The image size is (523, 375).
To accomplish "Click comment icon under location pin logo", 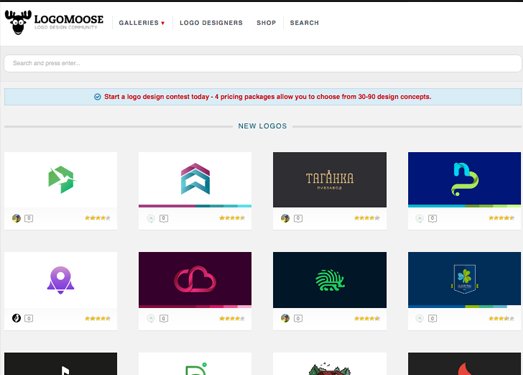I will [29, 318].
